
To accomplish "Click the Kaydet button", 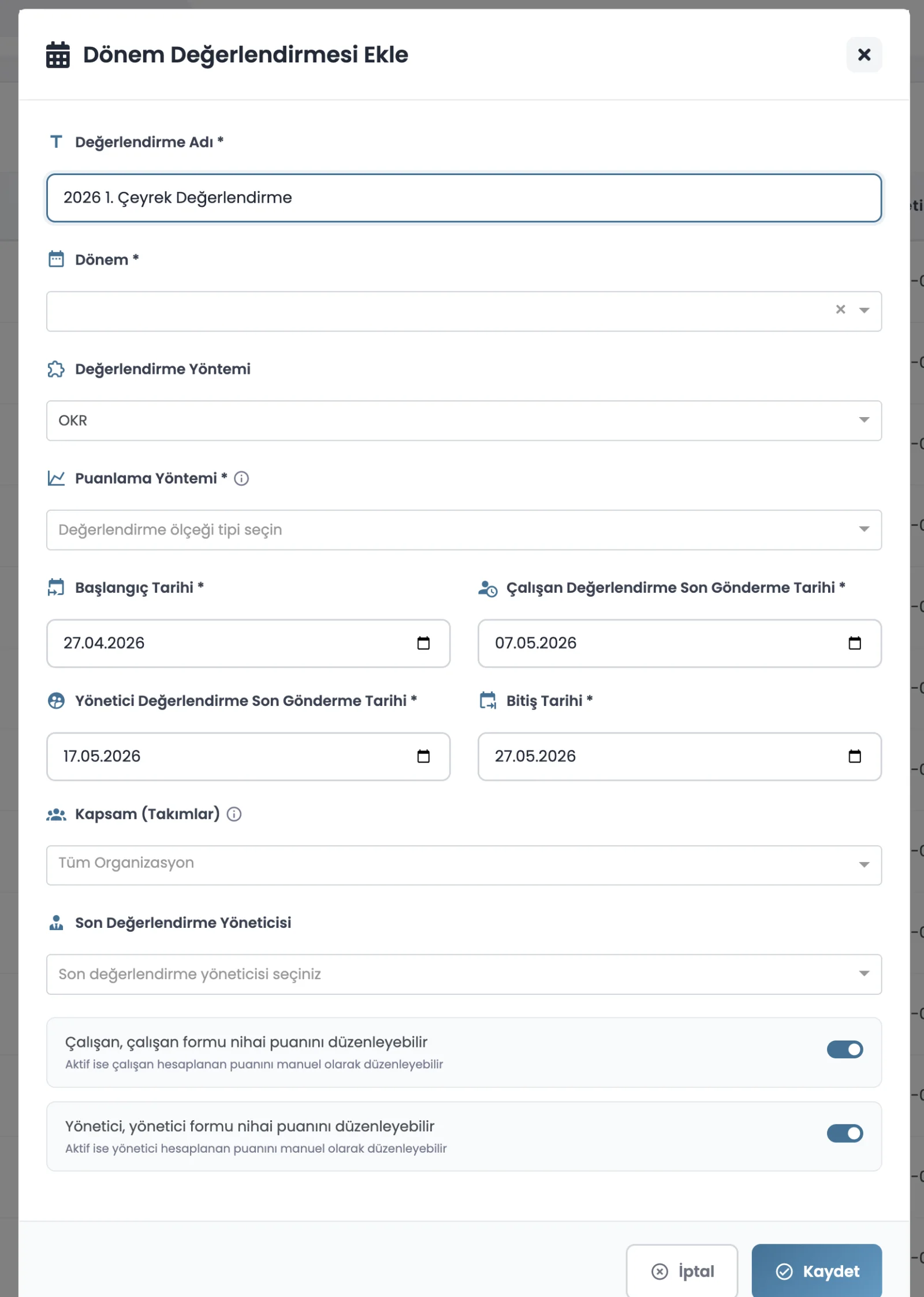I will tap(816, 1271).
